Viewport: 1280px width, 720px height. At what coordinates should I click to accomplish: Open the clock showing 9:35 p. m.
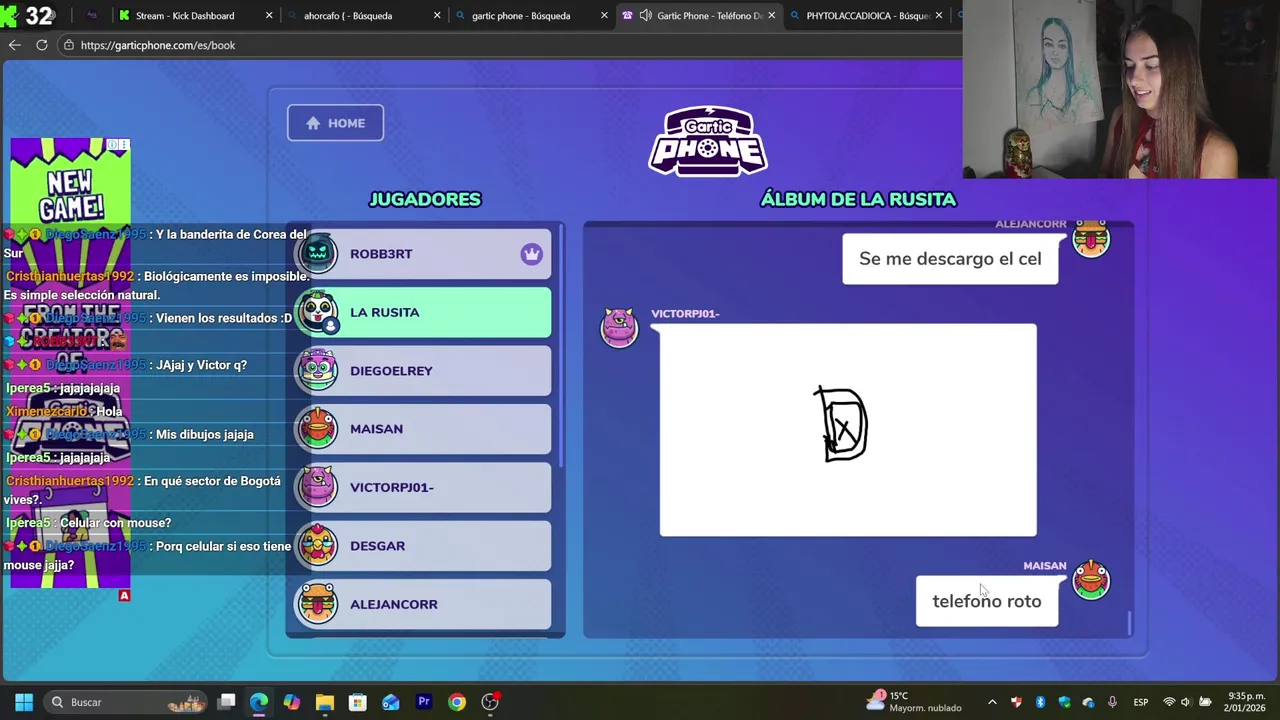tap(1247, 702)
